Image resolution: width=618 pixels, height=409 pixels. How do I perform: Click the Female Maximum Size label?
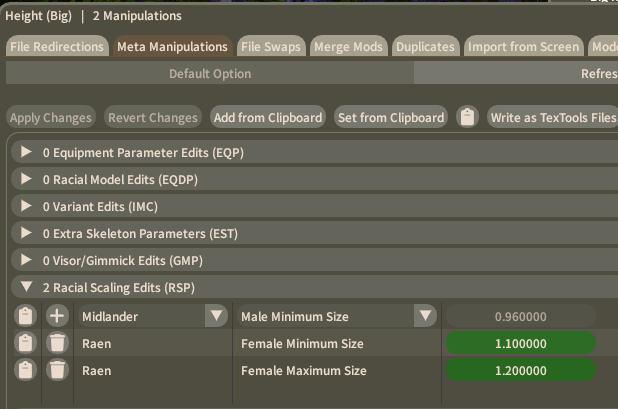click(304, 370)
